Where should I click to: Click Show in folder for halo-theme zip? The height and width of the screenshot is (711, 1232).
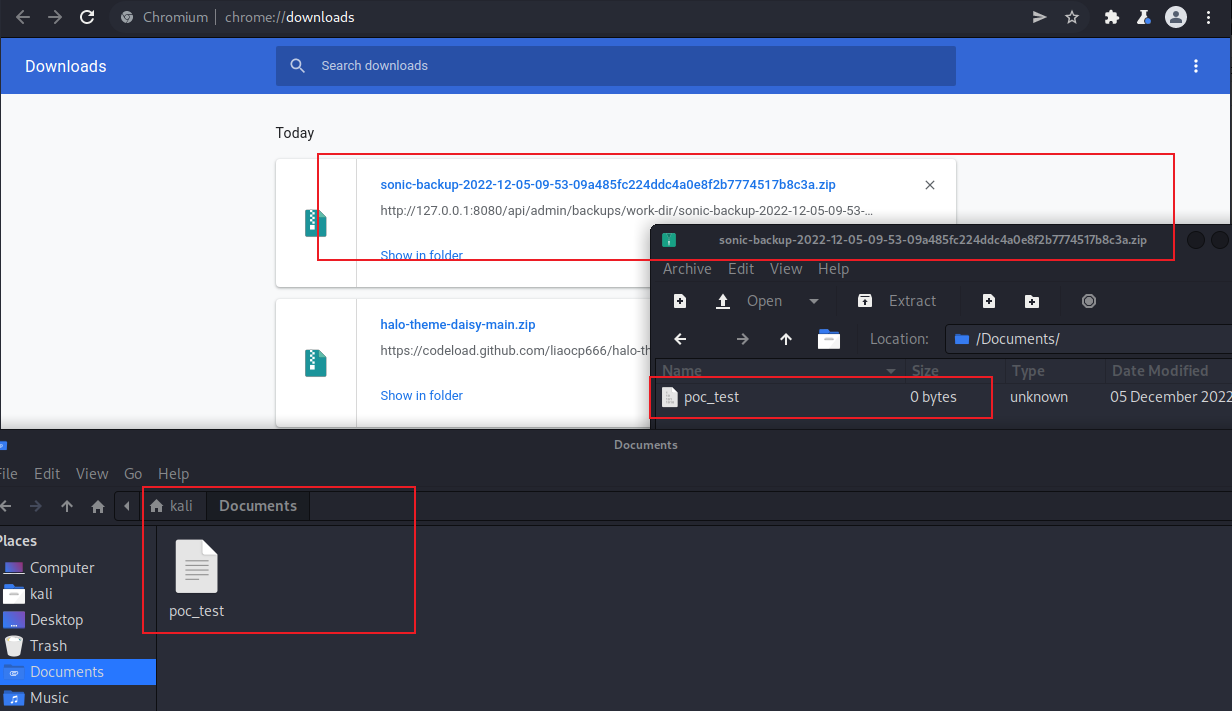coord(421,396)
